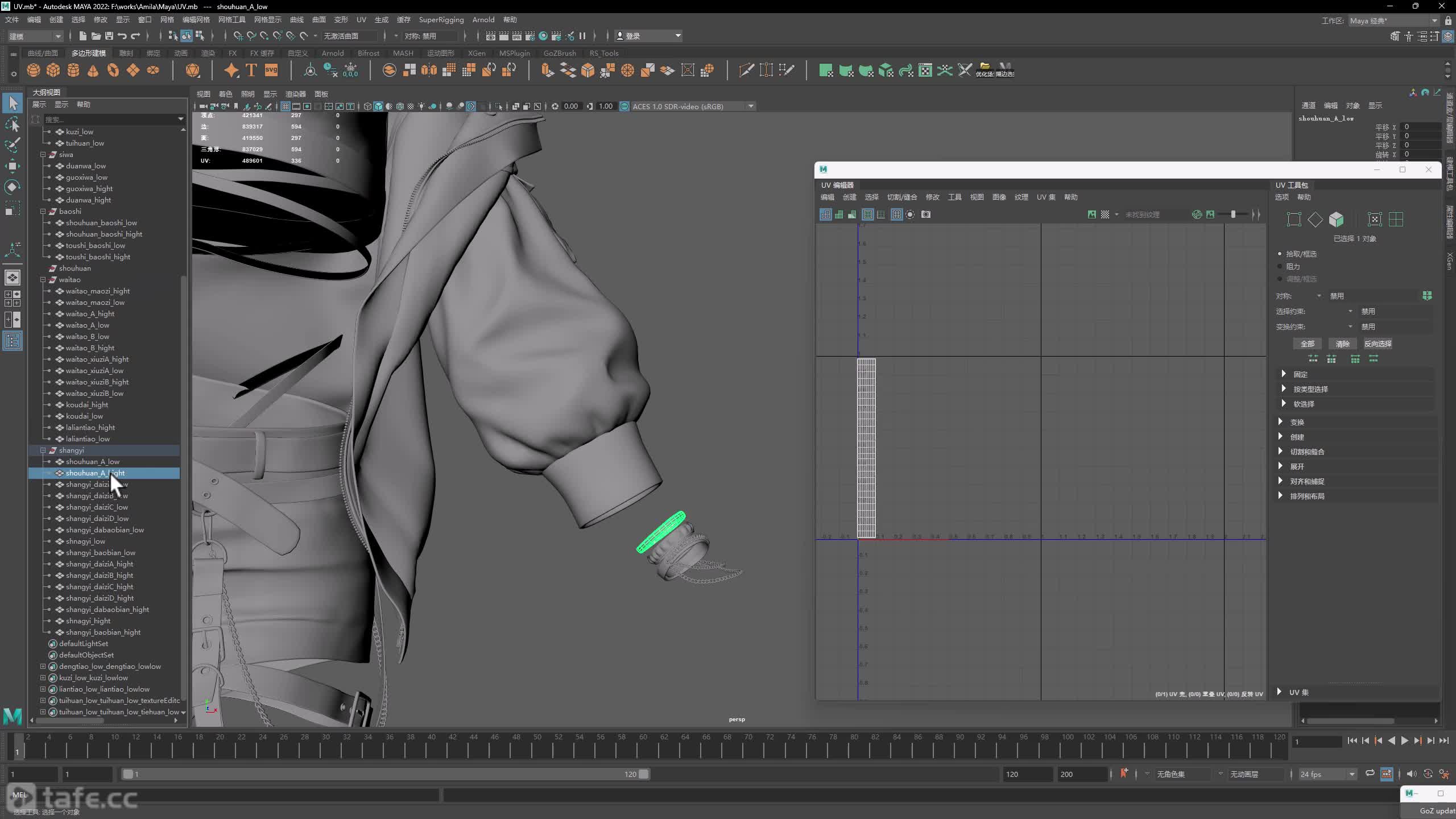The image size is (1456, 819).
Task: Collapse the waitao group in Outliner
Action: coord(43,279)
